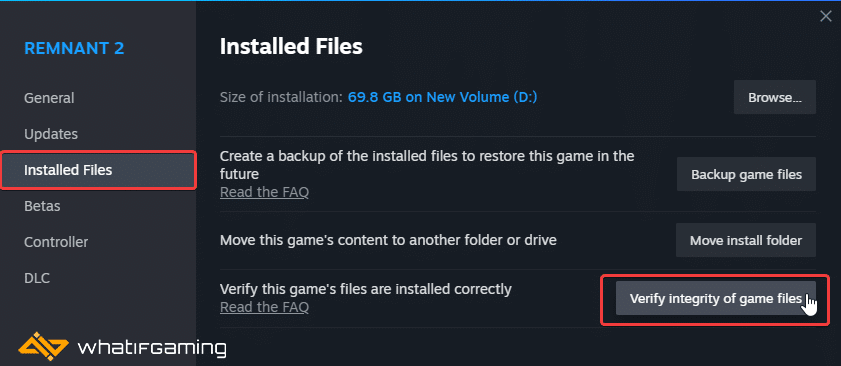Open the Controller settings tab
The width and height of the screenshot is (841, 366).
tap(56, 242)
